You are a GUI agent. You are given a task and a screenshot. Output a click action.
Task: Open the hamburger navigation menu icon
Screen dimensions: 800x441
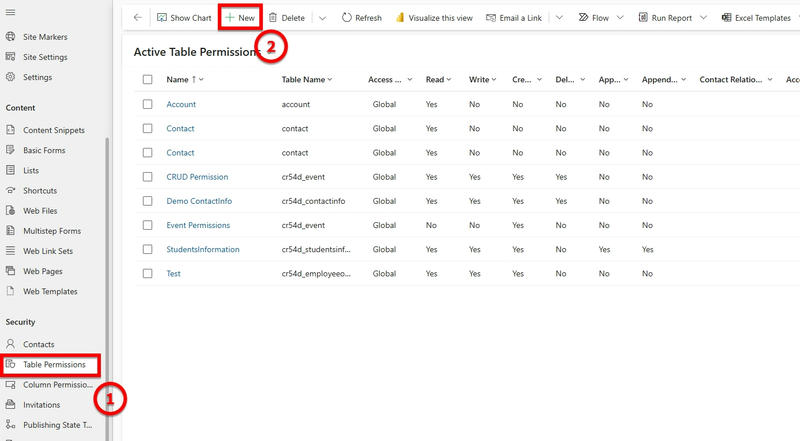coord(10,12)
